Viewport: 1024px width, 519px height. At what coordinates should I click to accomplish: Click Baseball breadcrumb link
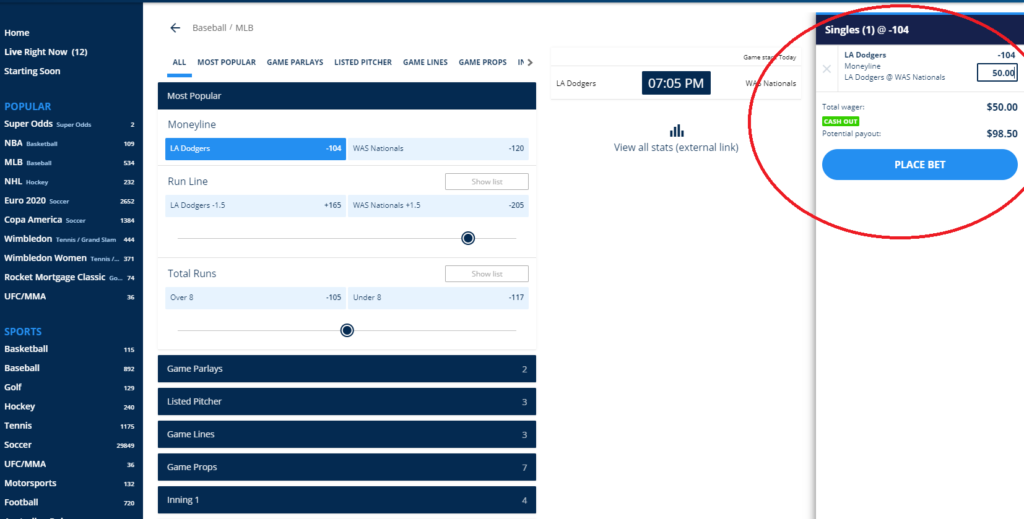pyautogui.click(x=209, y=28)
